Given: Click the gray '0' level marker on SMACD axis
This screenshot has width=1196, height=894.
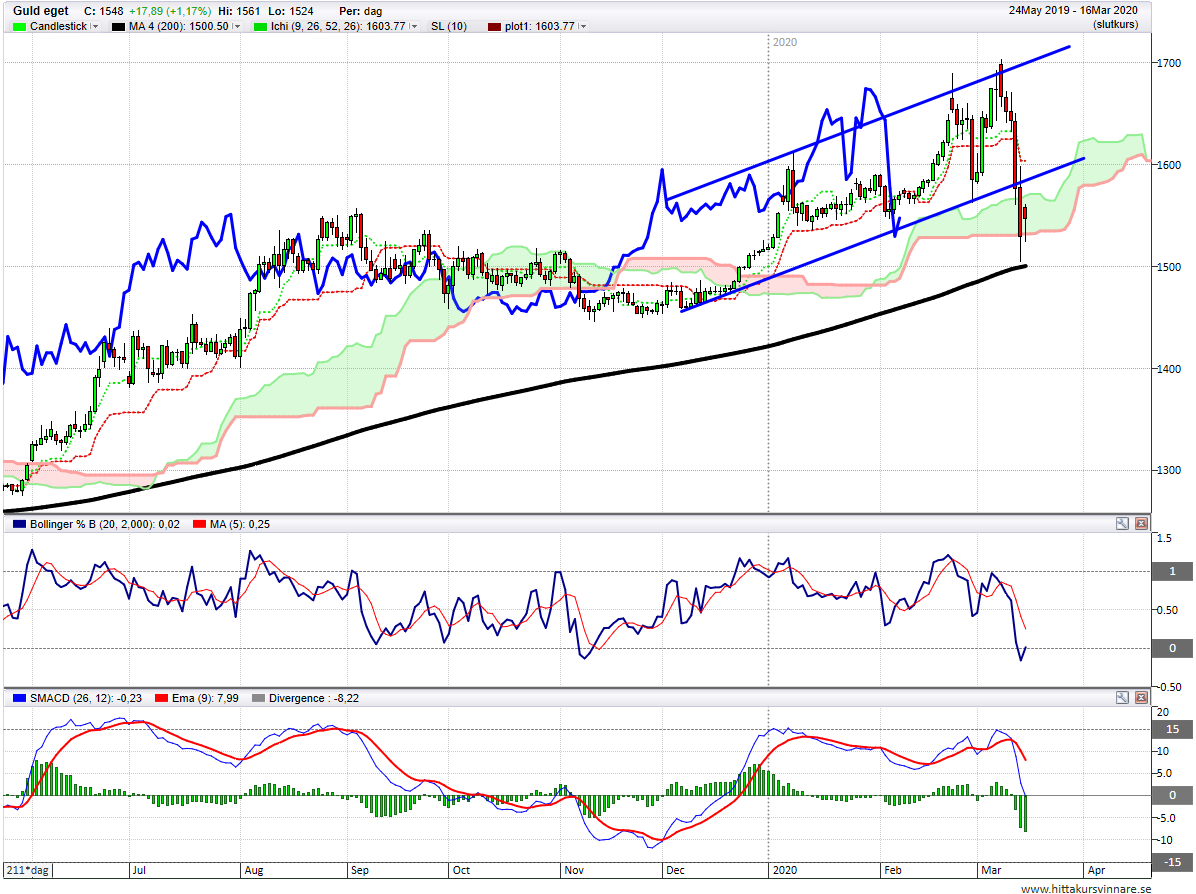Looking at the screenshot, I should tap(1172, 795).
